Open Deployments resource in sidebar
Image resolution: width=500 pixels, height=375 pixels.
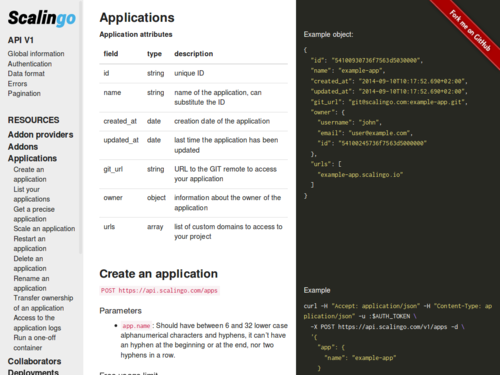click(33, 372)
